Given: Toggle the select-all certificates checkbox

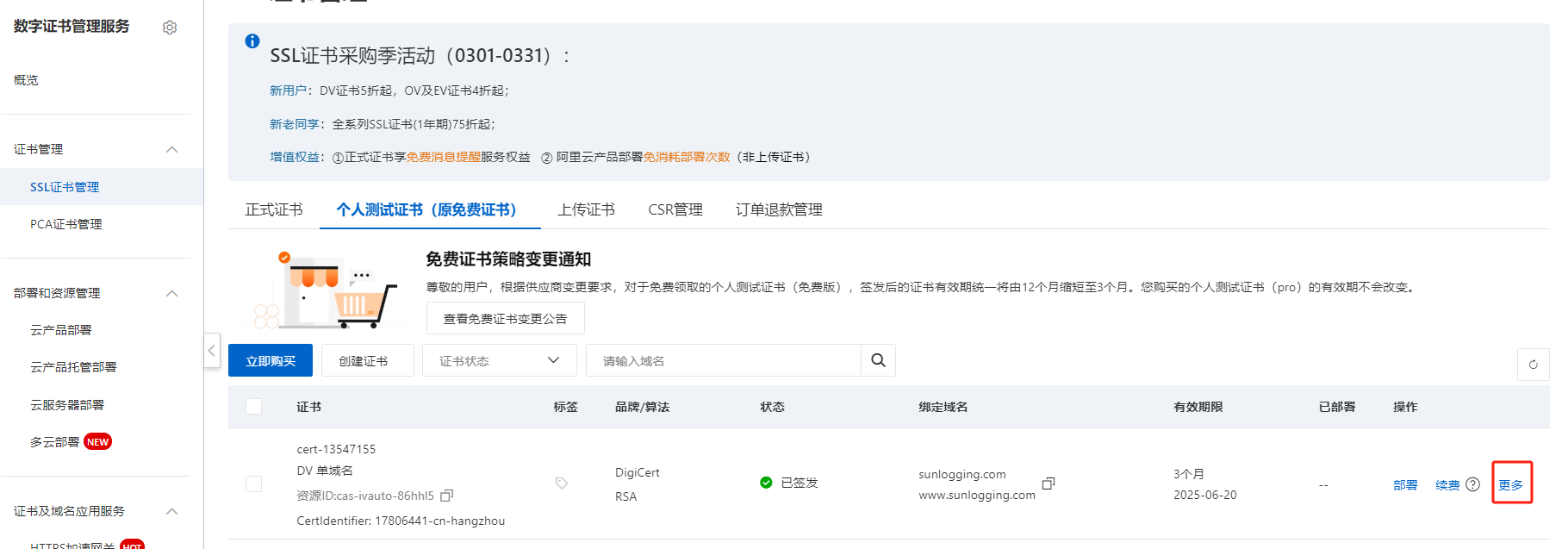Looking at the screenshot, I should [254, 407].
